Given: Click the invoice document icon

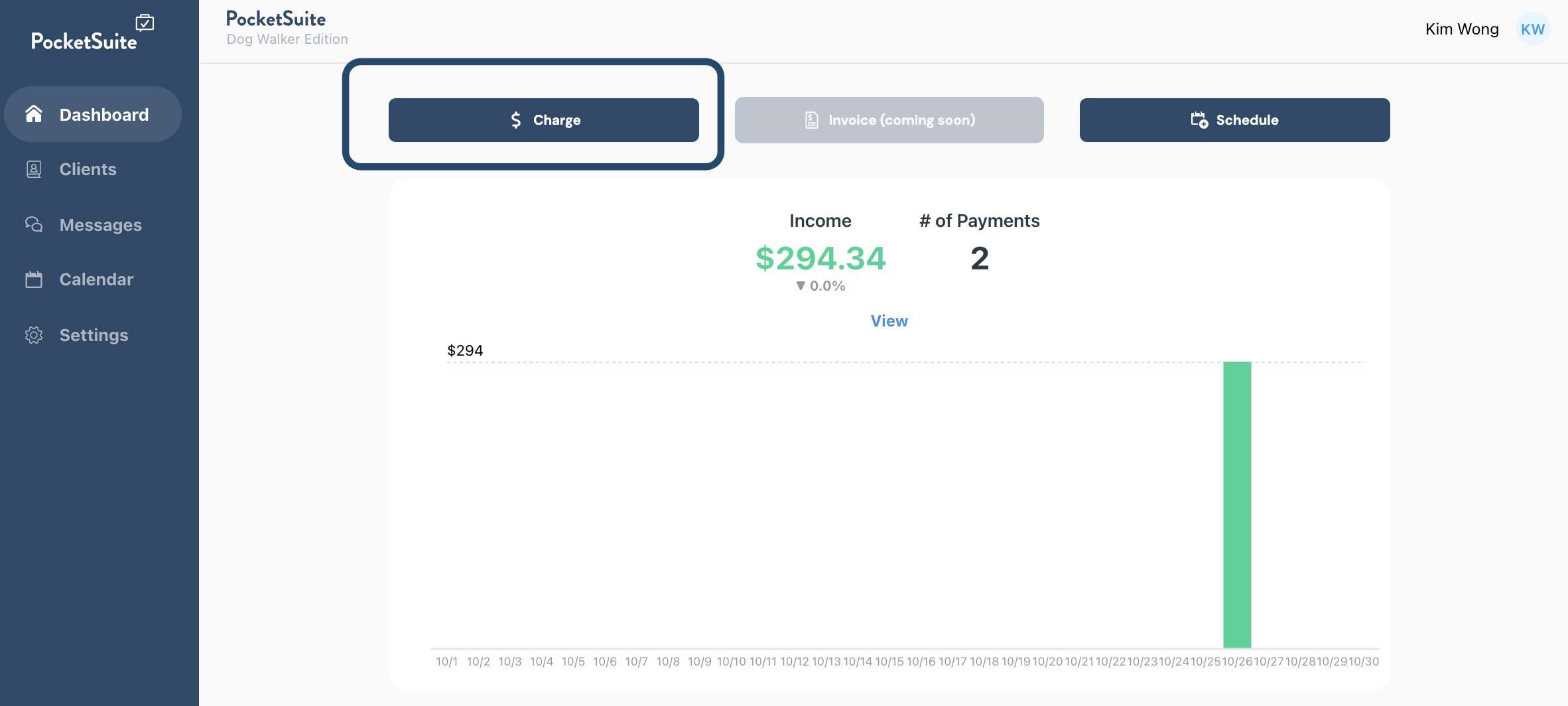Looking at the screenshot, I should coord(812,120).
